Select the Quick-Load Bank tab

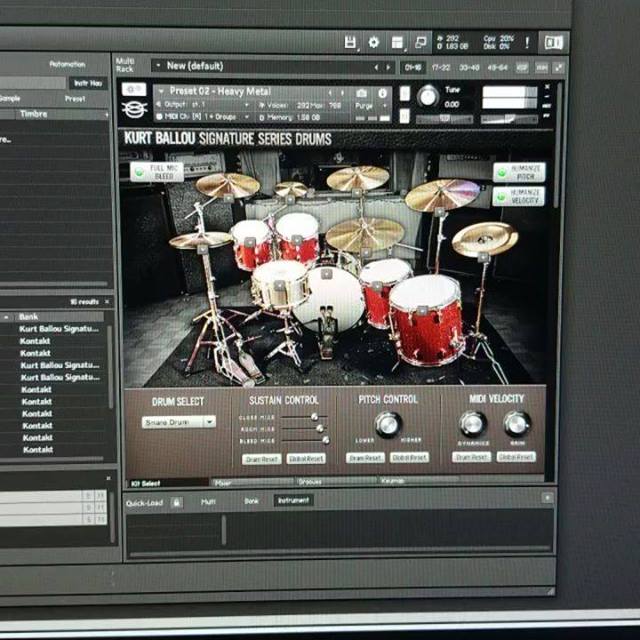click(x=251, y=501)
